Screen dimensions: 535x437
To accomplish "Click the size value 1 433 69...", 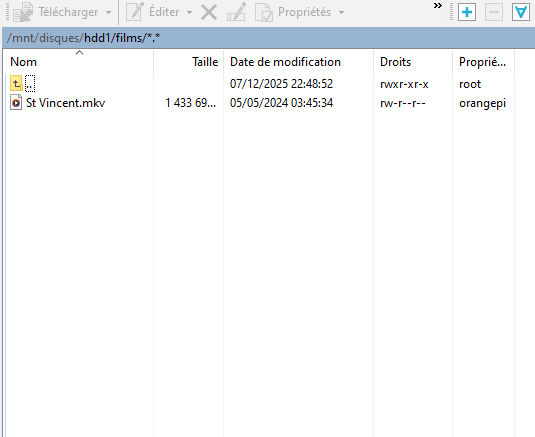I will click(190, 103).
